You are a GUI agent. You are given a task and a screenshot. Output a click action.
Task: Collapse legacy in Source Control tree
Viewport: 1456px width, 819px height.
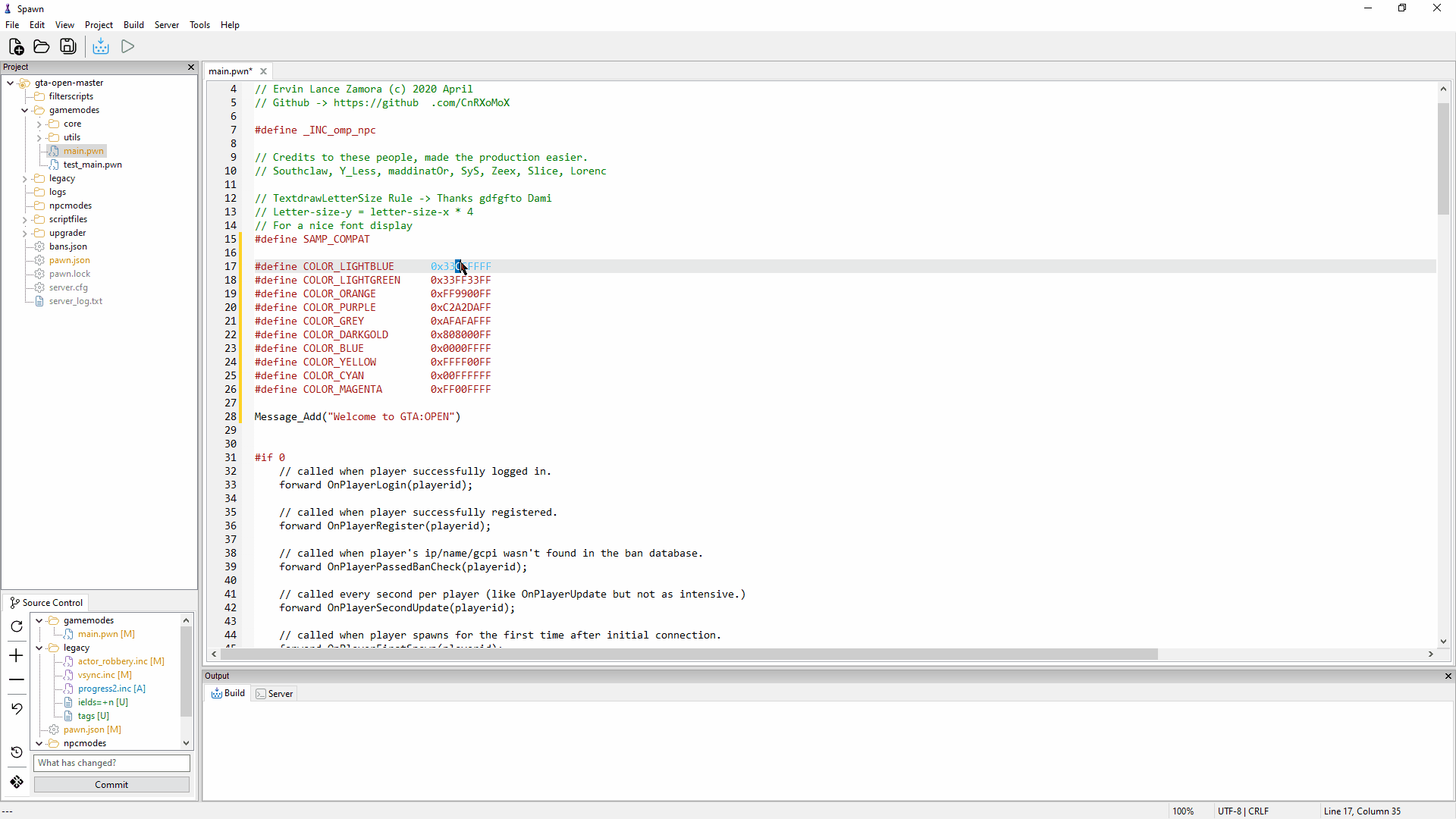39,648
